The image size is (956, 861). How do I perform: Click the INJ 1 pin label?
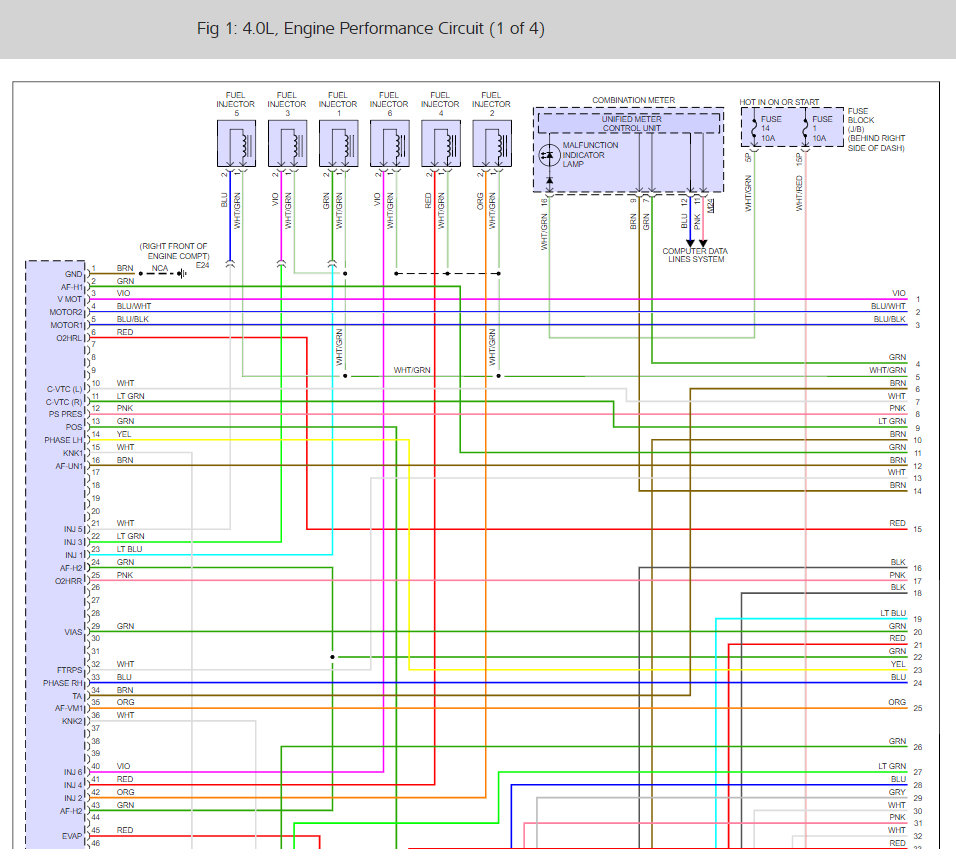[73, 555]
